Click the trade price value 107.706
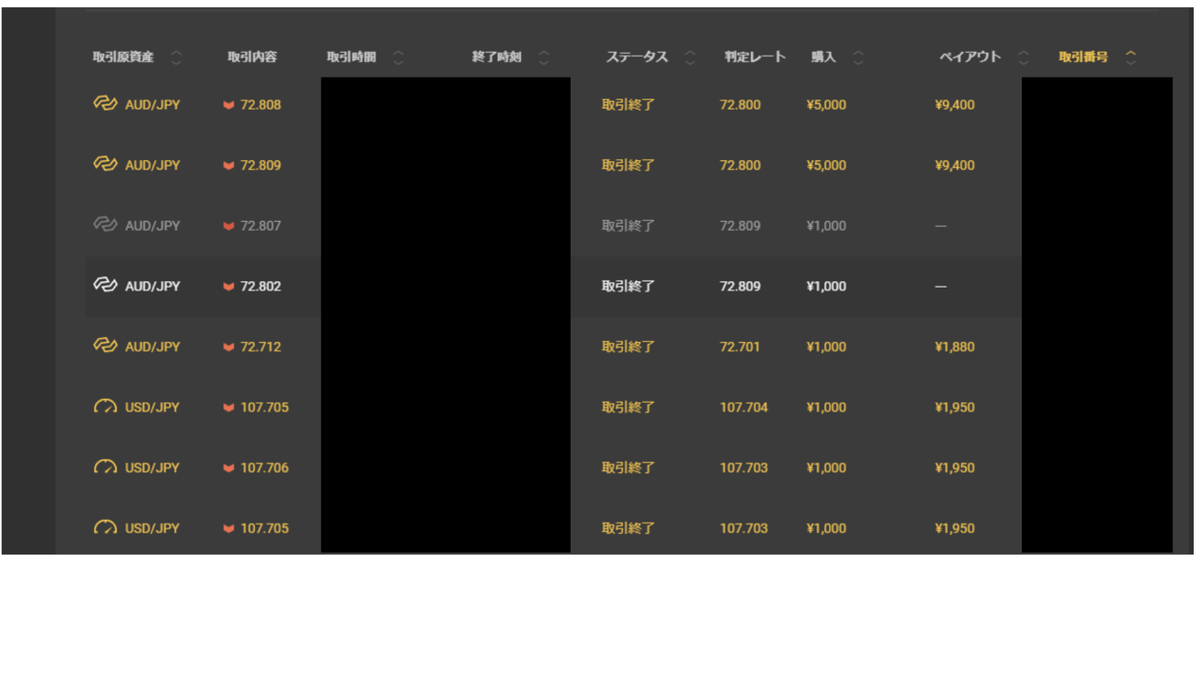This screenshot has width=1200, height=675. coord(265,467)
